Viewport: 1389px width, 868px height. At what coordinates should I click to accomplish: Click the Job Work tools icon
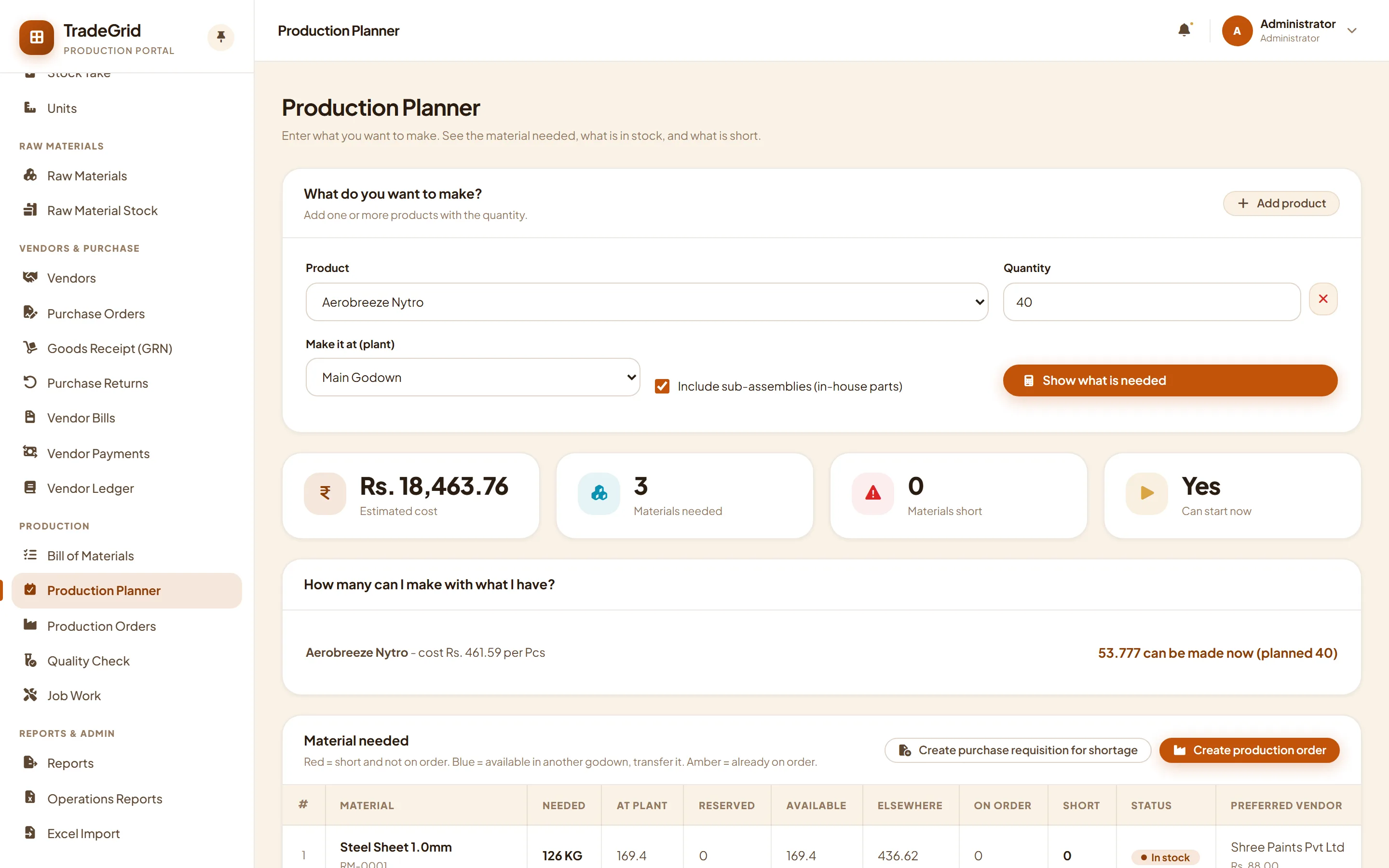[30, 694]
